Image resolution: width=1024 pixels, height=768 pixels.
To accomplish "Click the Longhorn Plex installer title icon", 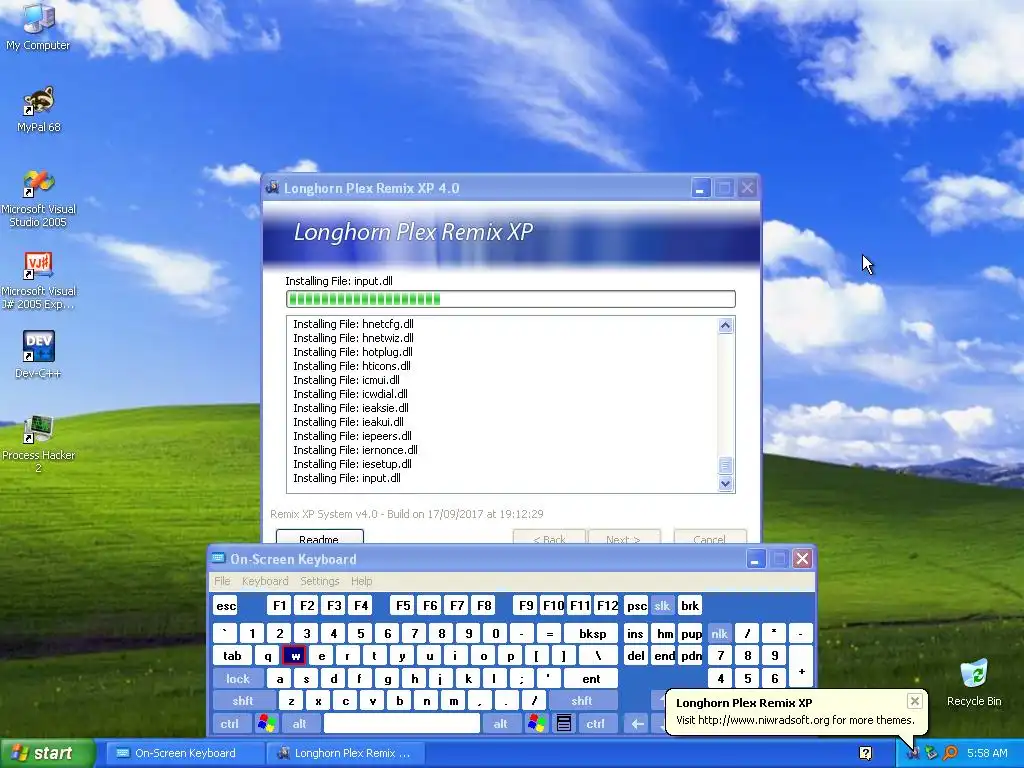I will coord(272,187).
